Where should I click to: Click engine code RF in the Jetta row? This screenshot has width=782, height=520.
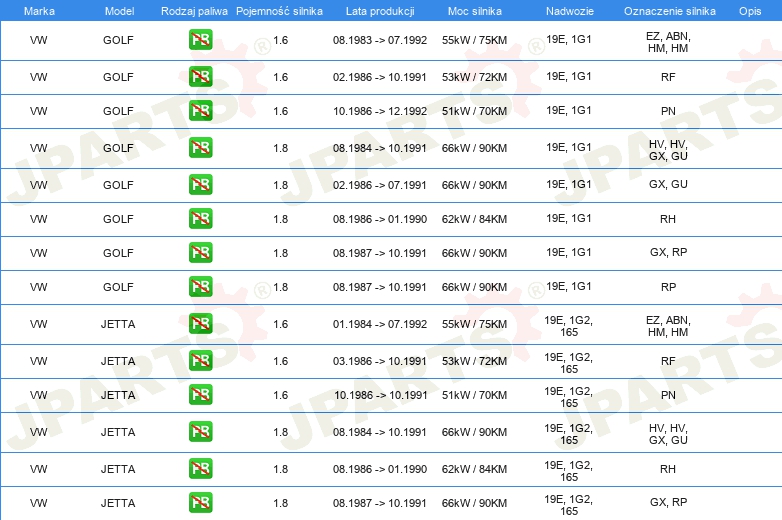[668, 361]
